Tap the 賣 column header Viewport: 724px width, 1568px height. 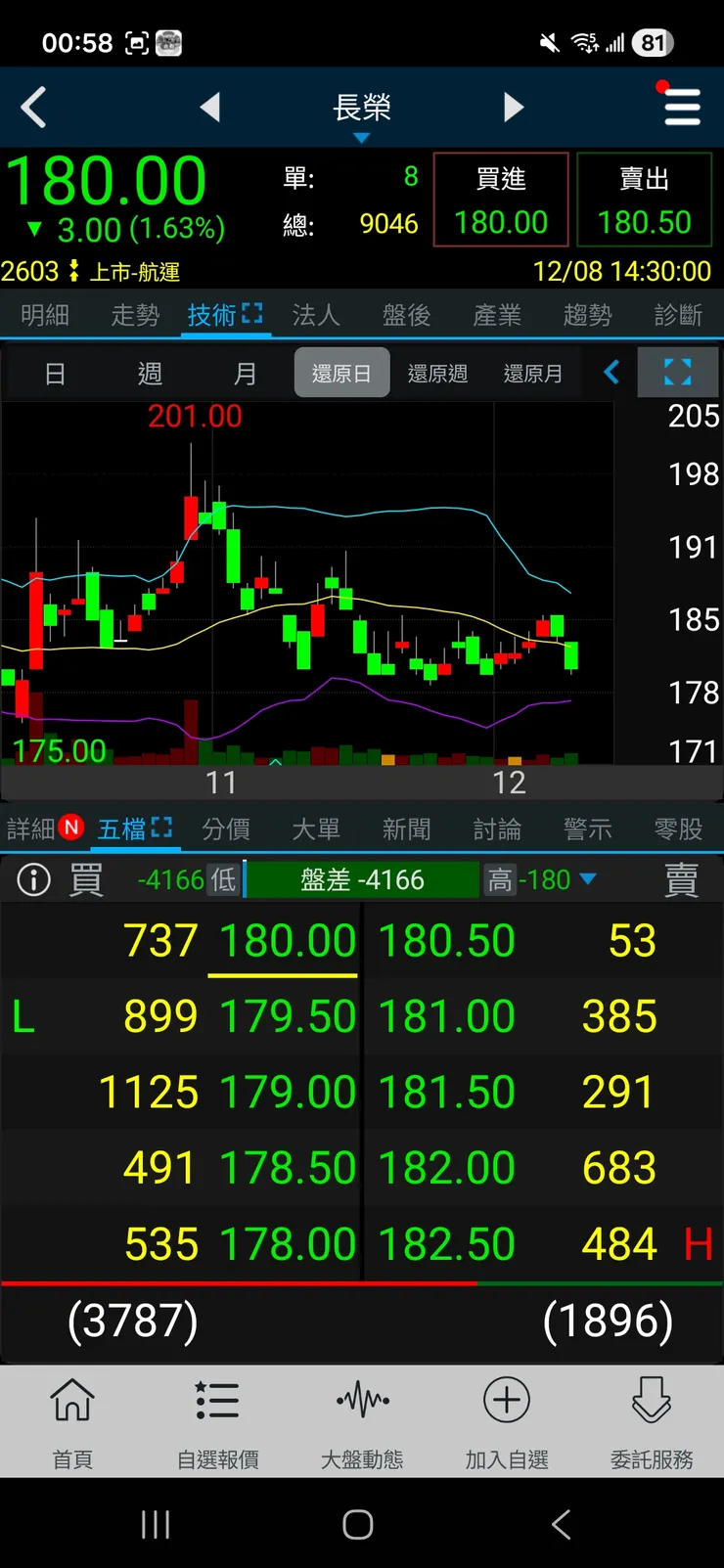point(682,880)
